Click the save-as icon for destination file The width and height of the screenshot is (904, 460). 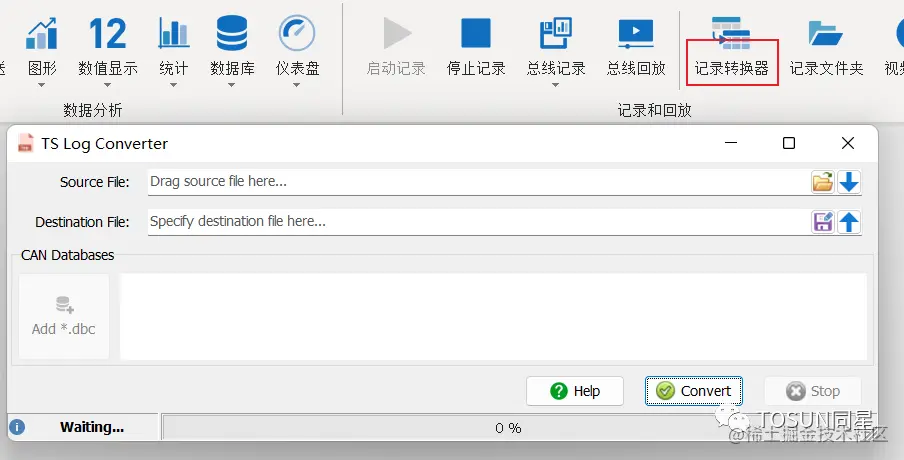tap(823, 222)
